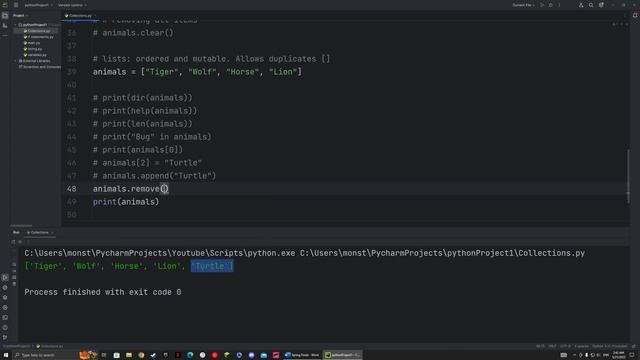Open Run tool window sidebar icon
Screen dimensions: 640x360
coord(5,278)
